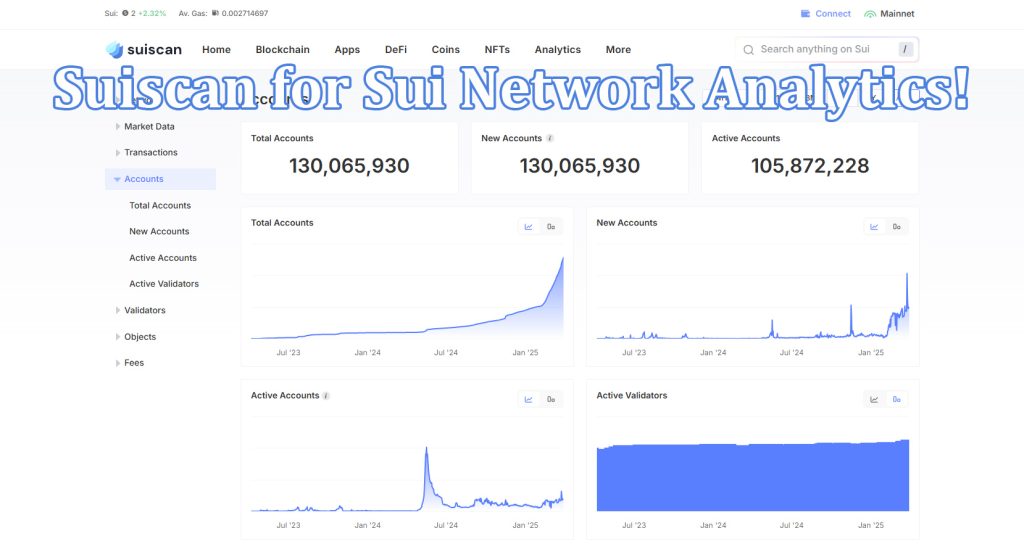
Task: Open the DeFi menu
Action: point(396,50)
